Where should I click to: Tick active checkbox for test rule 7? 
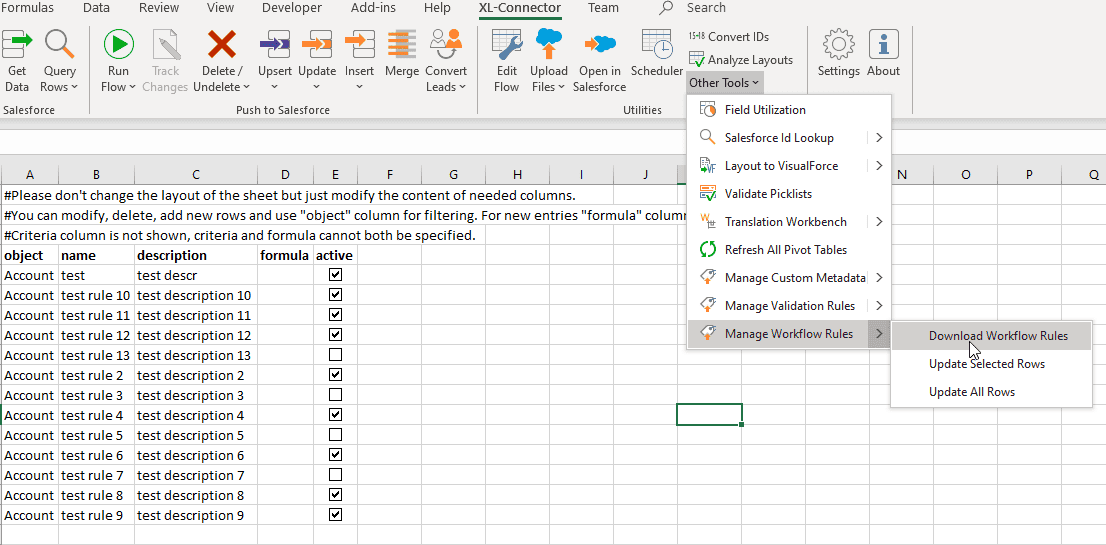pyautogui.click(x=336, y=475)
